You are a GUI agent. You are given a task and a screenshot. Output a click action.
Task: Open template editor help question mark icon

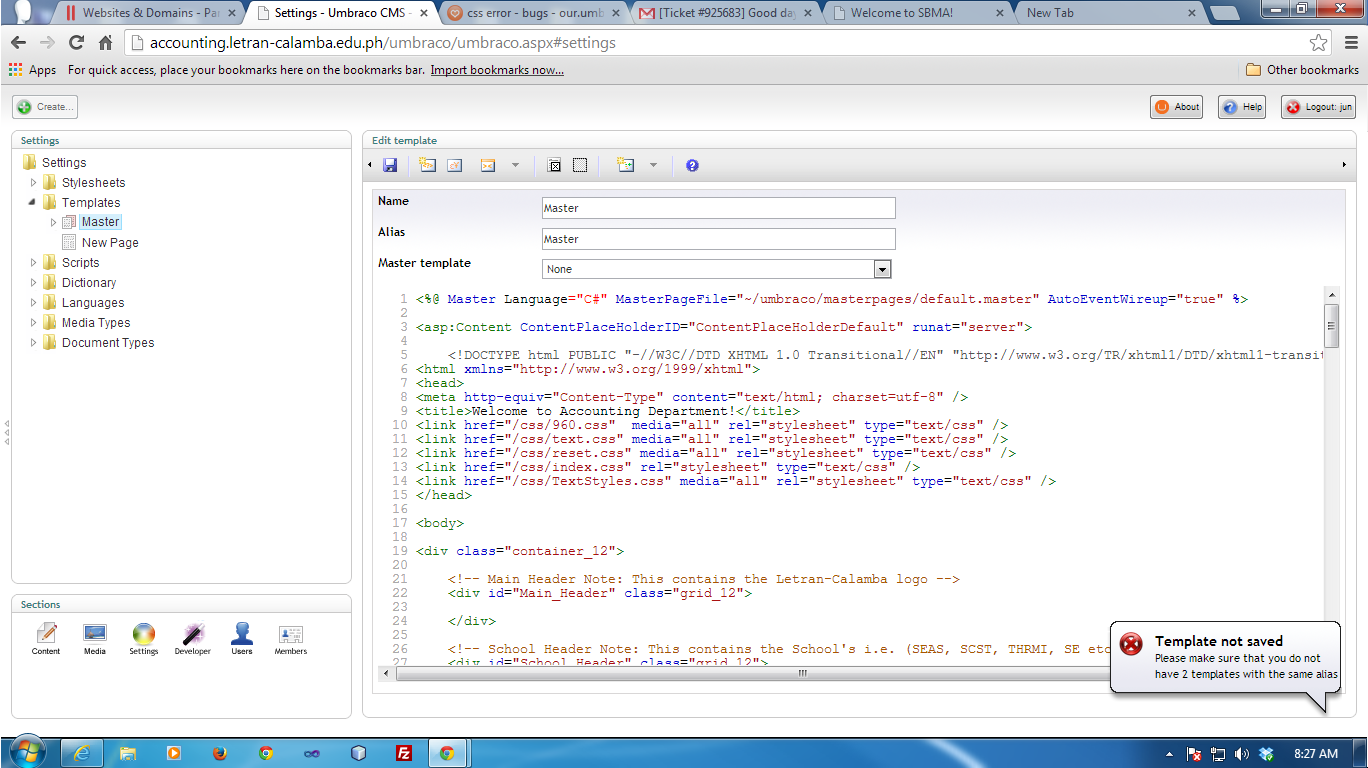coord(692,165)
